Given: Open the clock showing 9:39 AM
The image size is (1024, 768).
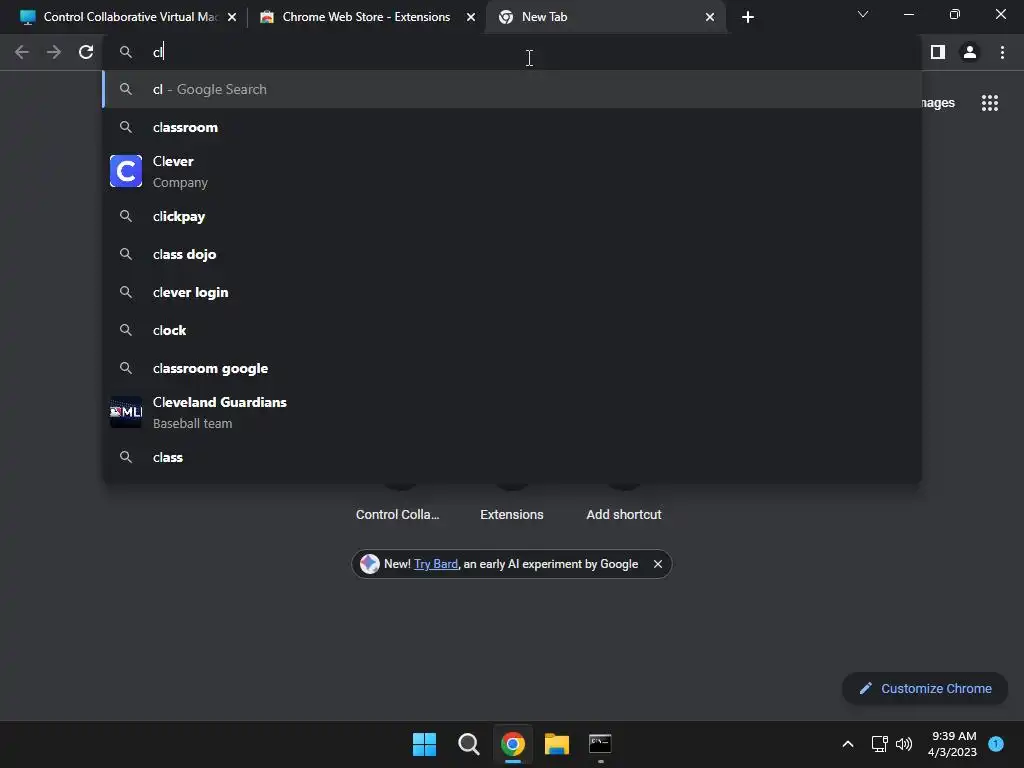Looking at the screenshot, I should tap(952, 744).
